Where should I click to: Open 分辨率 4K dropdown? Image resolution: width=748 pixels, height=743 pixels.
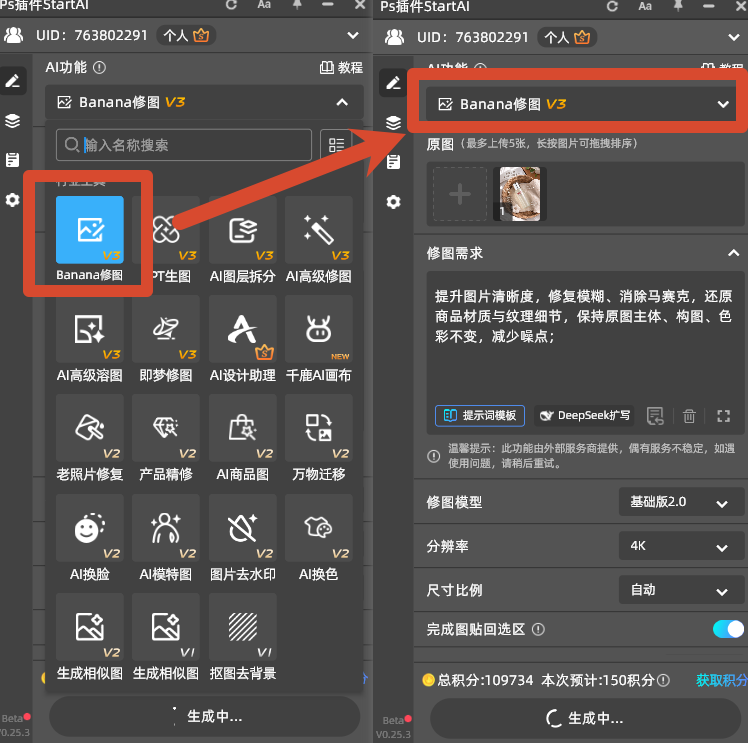681,546
